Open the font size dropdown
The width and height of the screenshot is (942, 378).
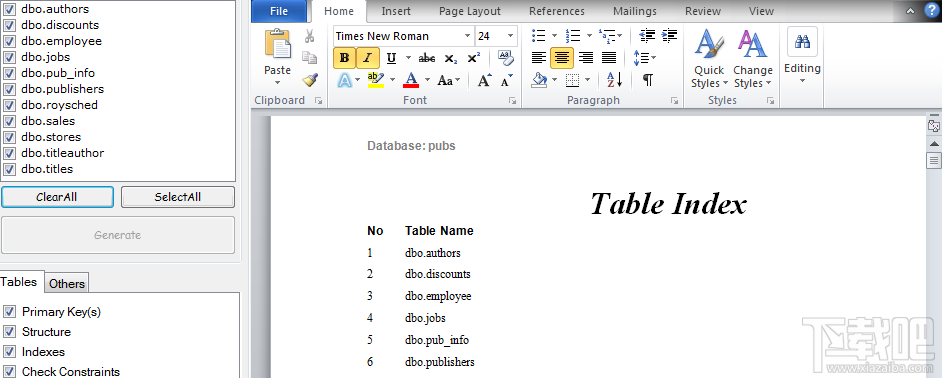(x=511, y=36)
